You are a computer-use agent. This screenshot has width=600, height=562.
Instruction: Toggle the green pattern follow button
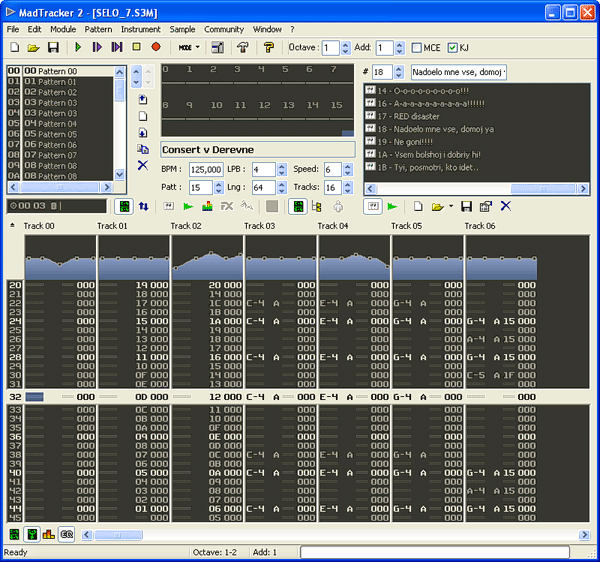125,206
